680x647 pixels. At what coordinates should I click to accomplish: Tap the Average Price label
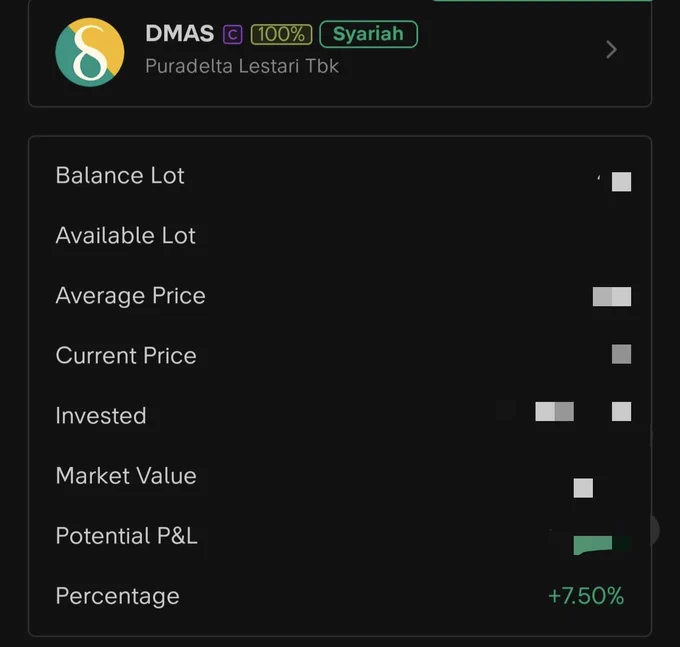[x=131, y=296]
